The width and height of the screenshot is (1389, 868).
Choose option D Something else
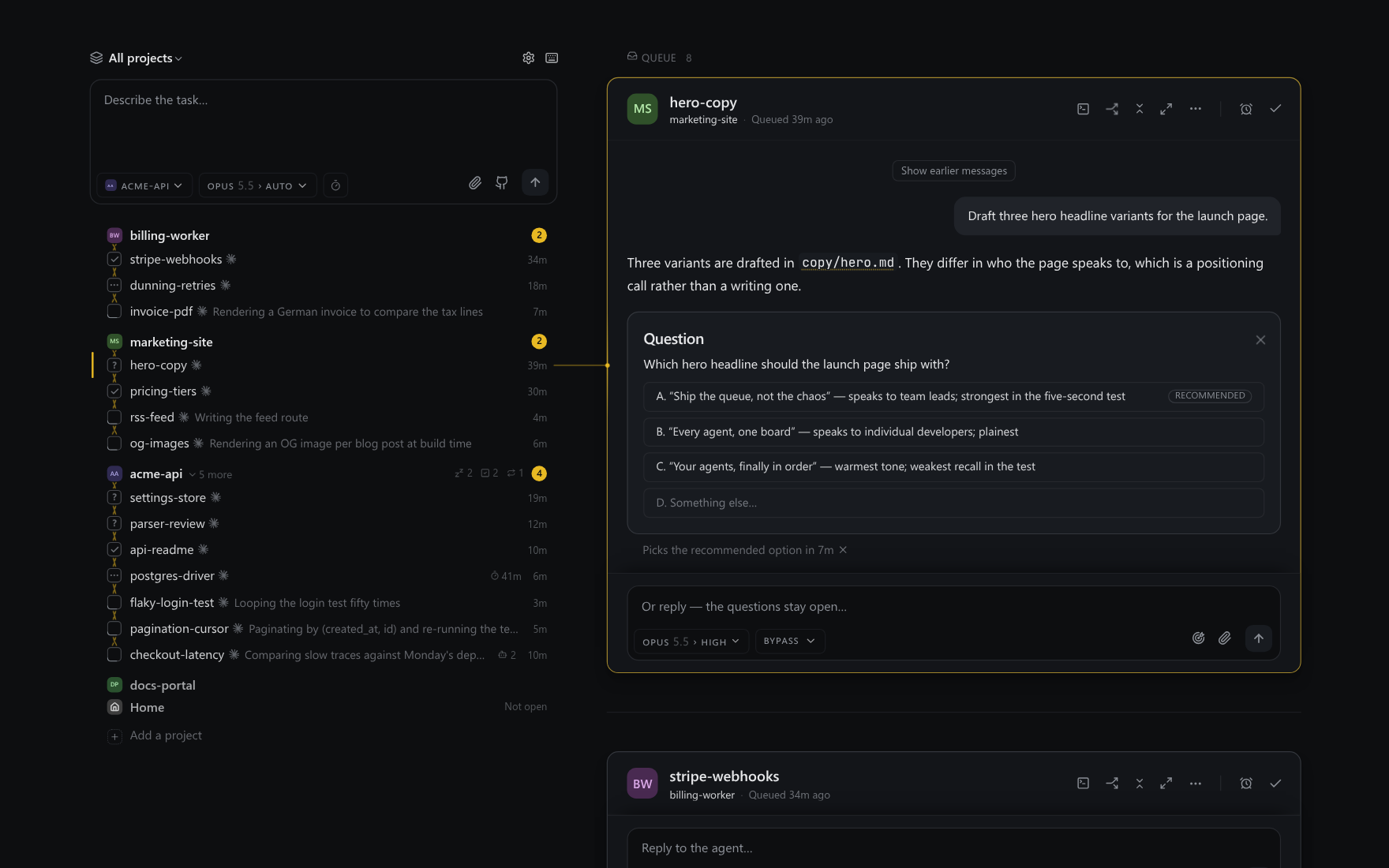pyautogui.click(x=953, y=503)
